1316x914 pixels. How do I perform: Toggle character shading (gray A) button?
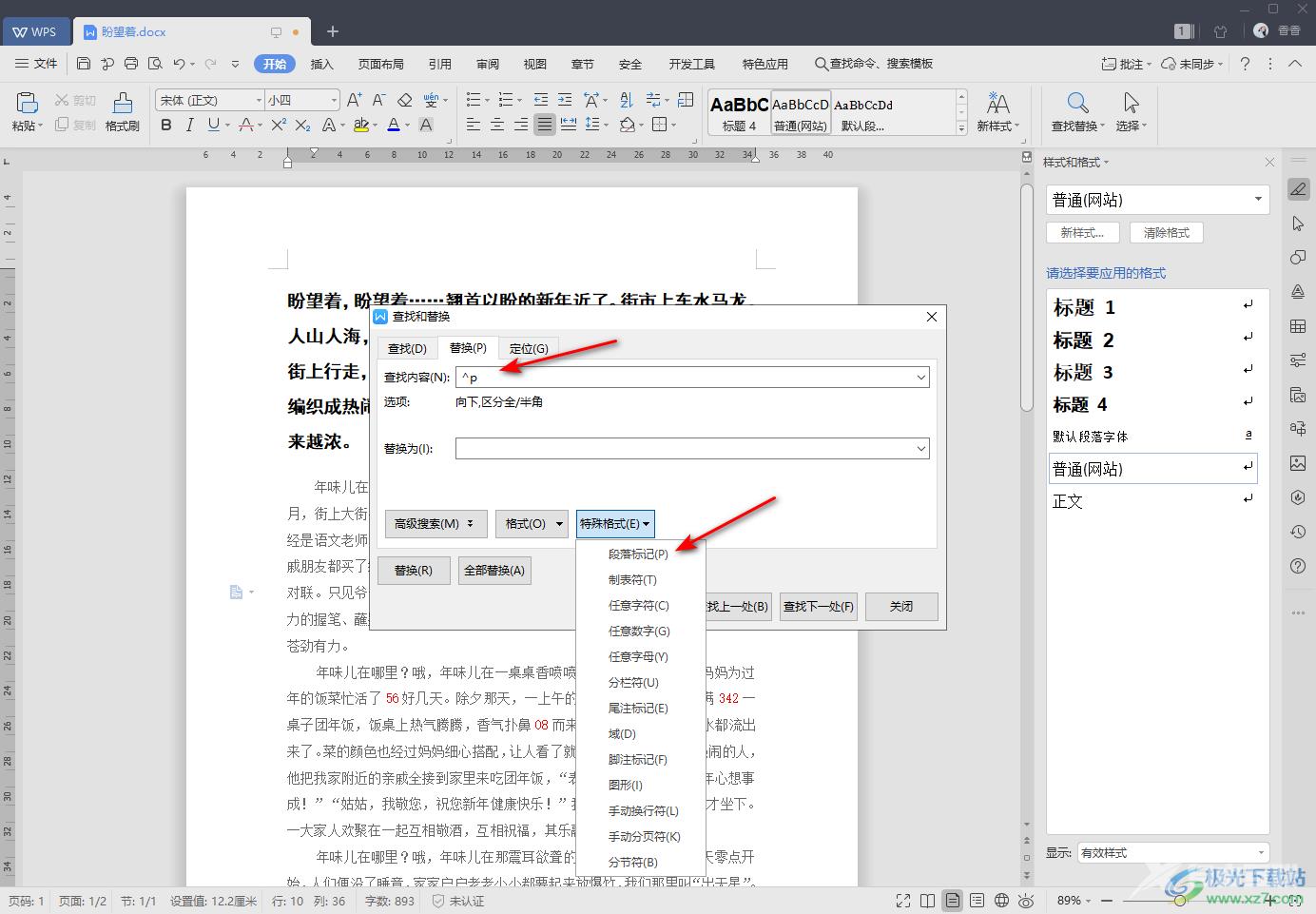click(426, 125)
